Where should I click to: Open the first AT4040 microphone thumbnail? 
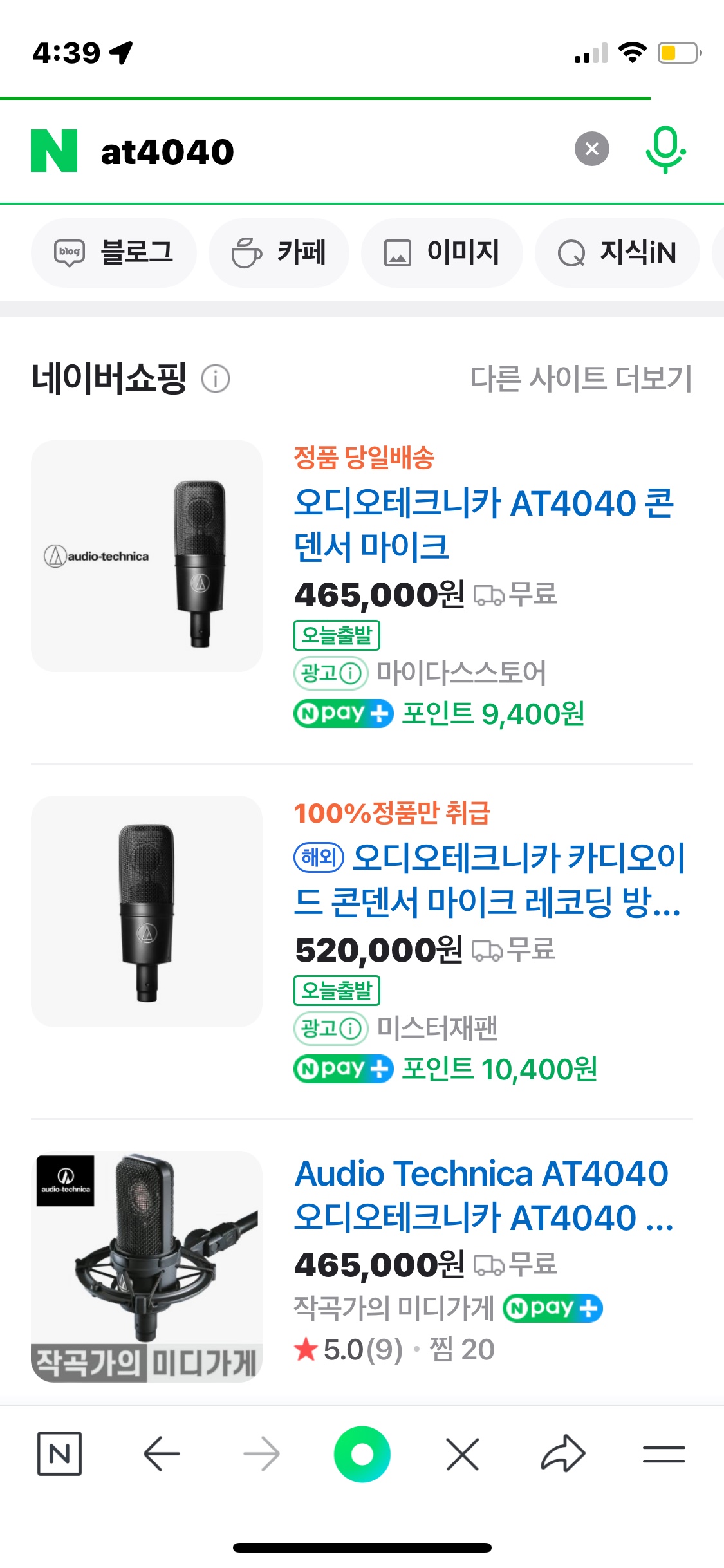tap(147, 556)
